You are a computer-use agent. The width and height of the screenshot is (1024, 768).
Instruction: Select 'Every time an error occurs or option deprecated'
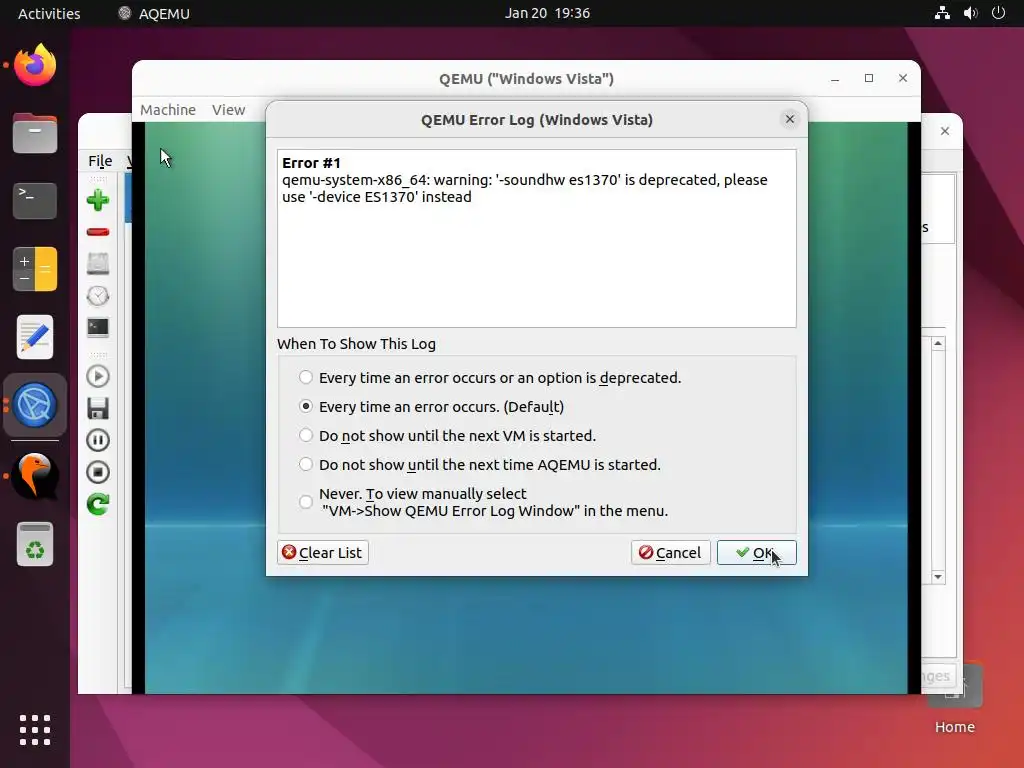(306, 377)
